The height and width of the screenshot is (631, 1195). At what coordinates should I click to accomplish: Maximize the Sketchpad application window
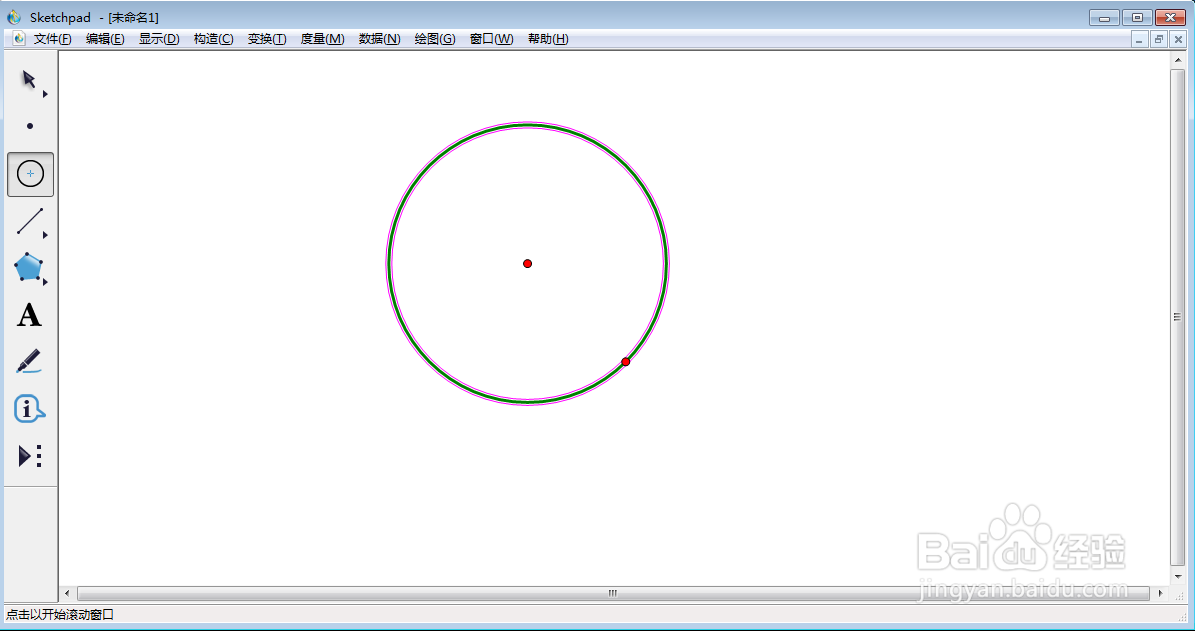pos(1137,18)
